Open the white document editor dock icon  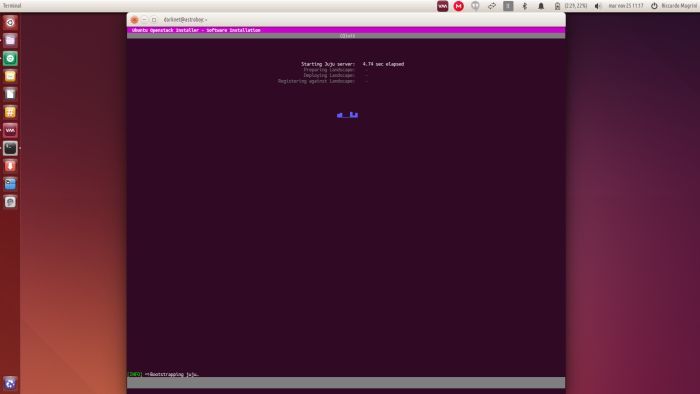point(10,94)
